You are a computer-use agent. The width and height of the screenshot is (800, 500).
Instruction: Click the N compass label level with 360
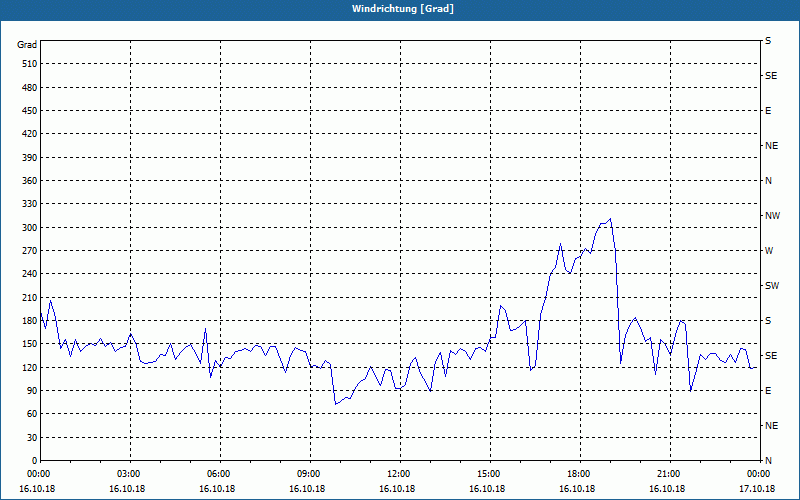click(769, 181)
